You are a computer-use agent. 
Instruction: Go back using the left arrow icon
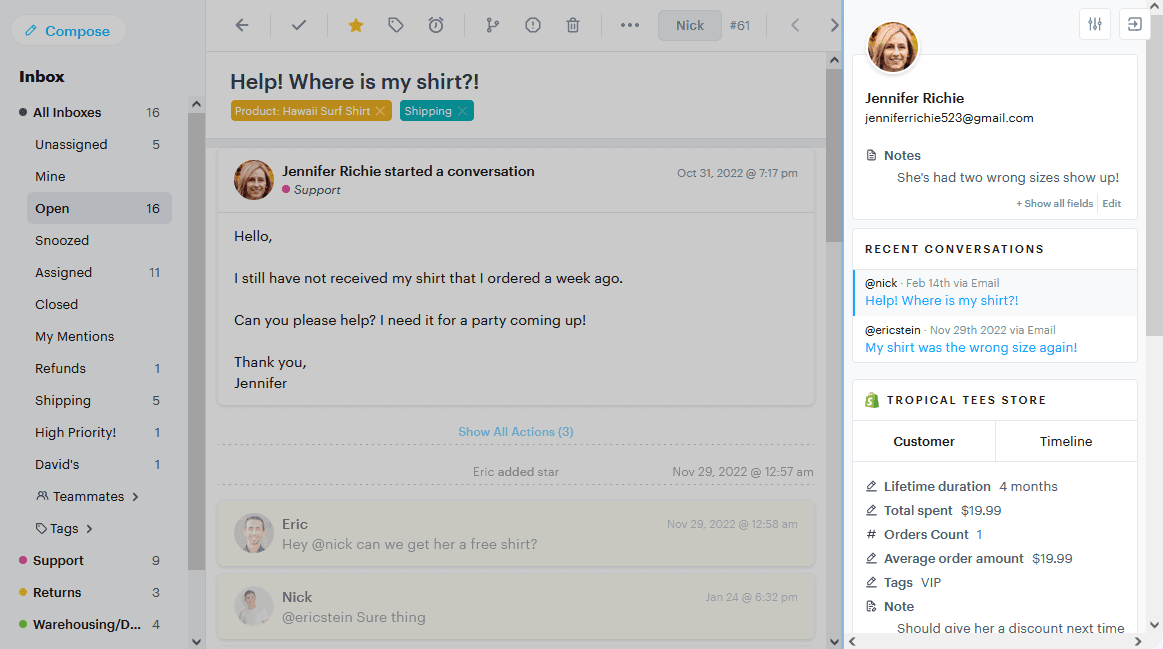pyautogui.click(x=240, y=25)
